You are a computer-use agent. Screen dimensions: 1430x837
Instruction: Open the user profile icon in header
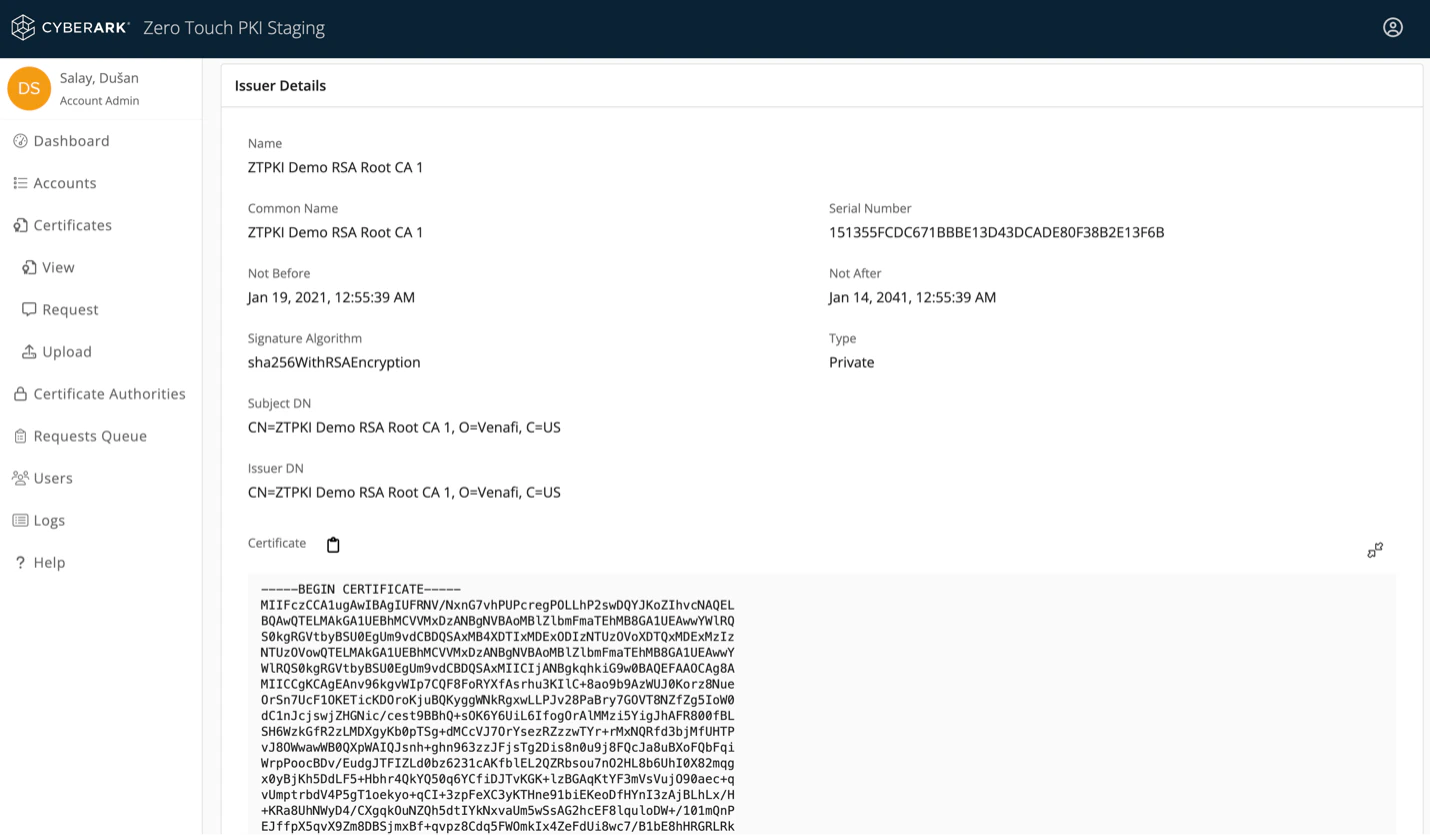(x=1392, y=27)
